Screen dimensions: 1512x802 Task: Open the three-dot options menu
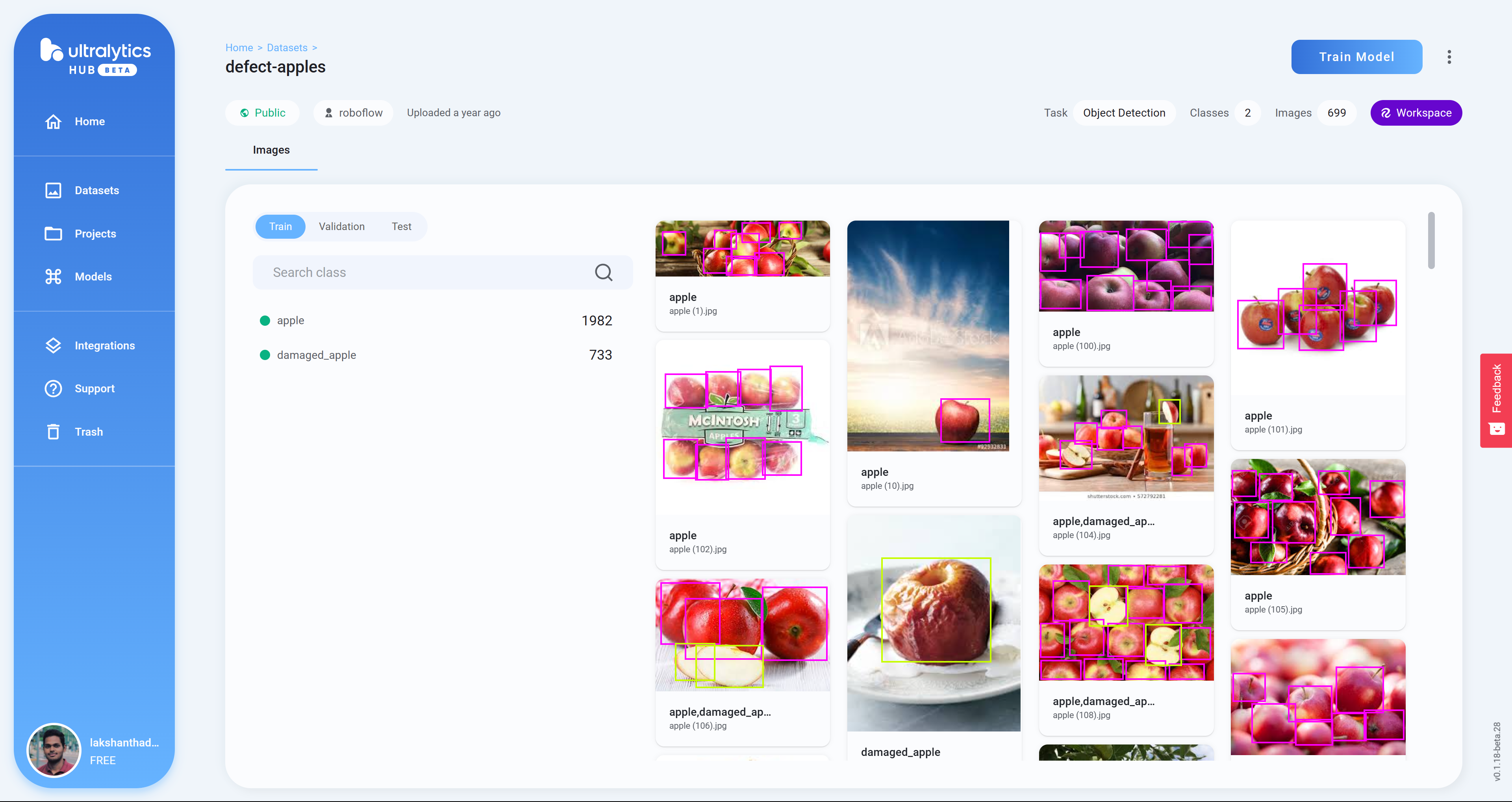coord(1449,57)
